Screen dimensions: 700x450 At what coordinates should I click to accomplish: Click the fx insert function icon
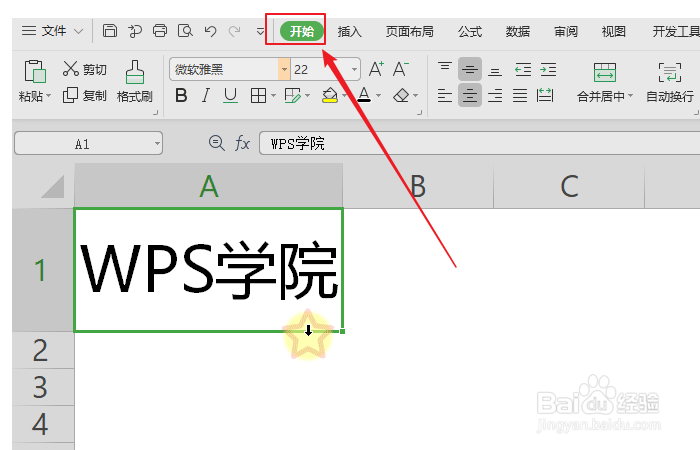click(242, 144)
